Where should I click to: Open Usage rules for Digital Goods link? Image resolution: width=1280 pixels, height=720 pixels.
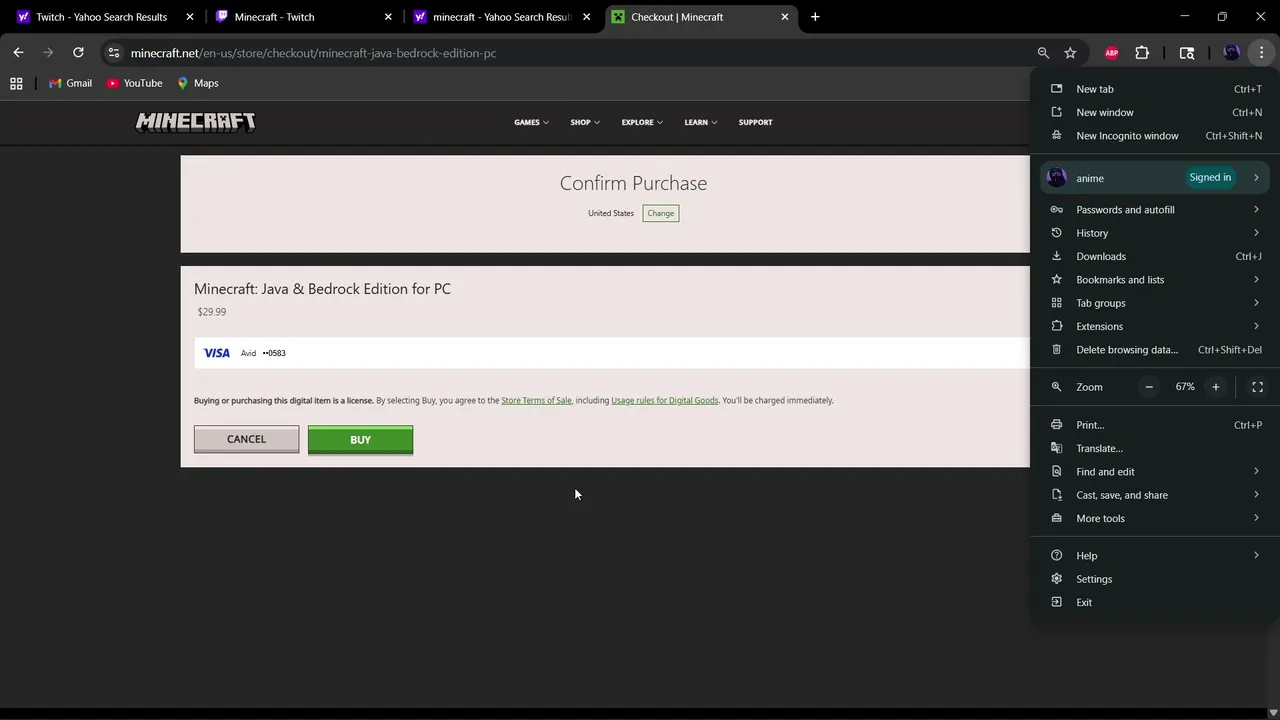[664, 400]
